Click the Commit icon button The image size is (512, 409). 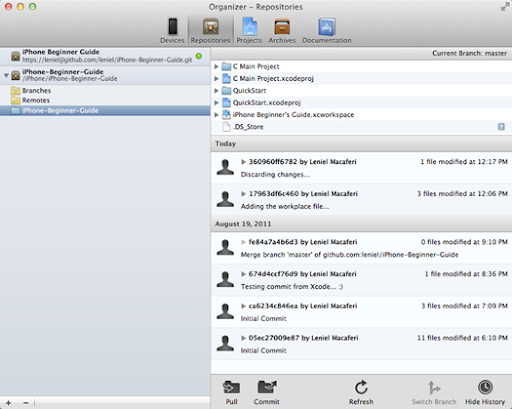point(267,392)
